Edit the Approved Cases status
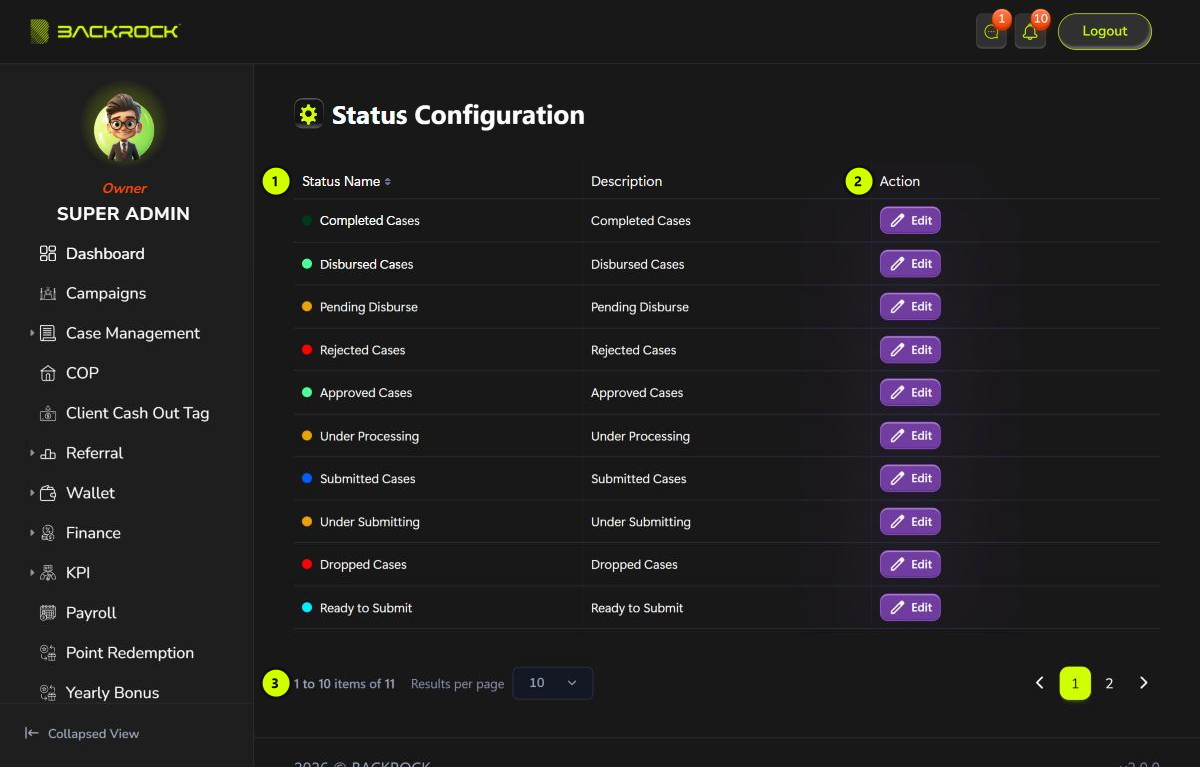1200x767 pixels. [x=910, y=393]
